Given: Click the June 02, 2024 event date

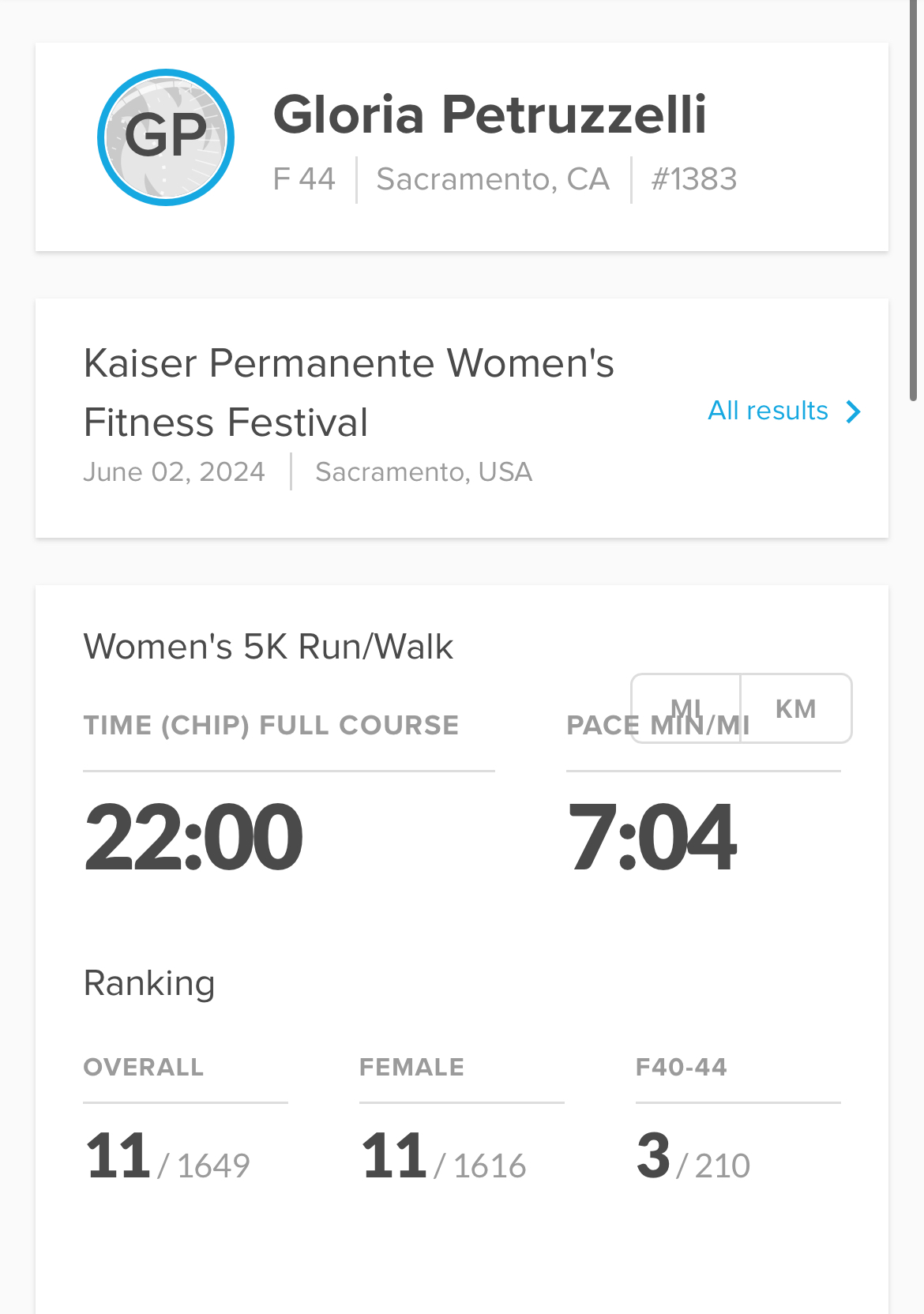Looking at the screenshot, I should pyautogui.click(x=175, y=472).
